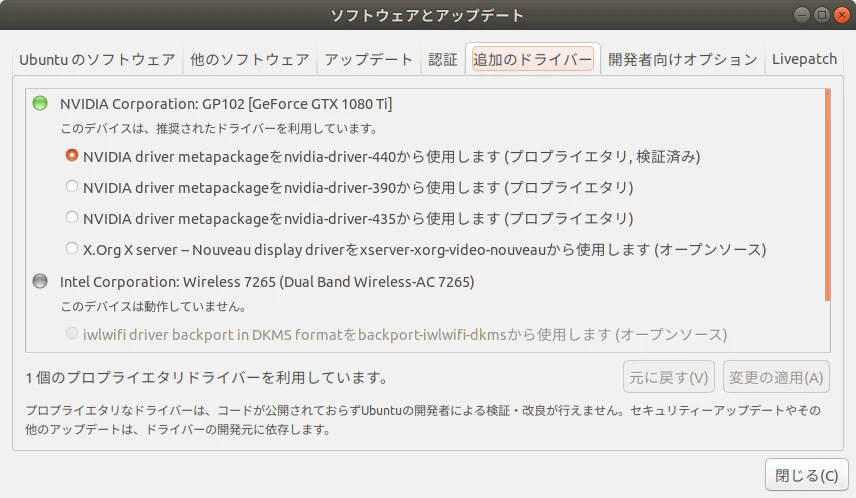Select the nvidia-driver-440 radio button
Image resolution: width=856 pixels, height=498 pixels.
72,156
